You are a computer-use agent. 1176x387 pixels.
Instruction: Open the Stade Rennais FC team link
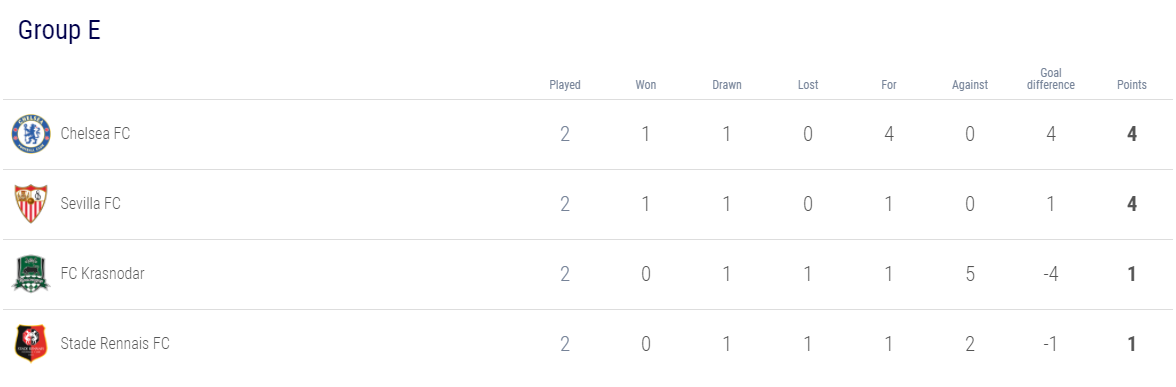(x=116, y=344)
